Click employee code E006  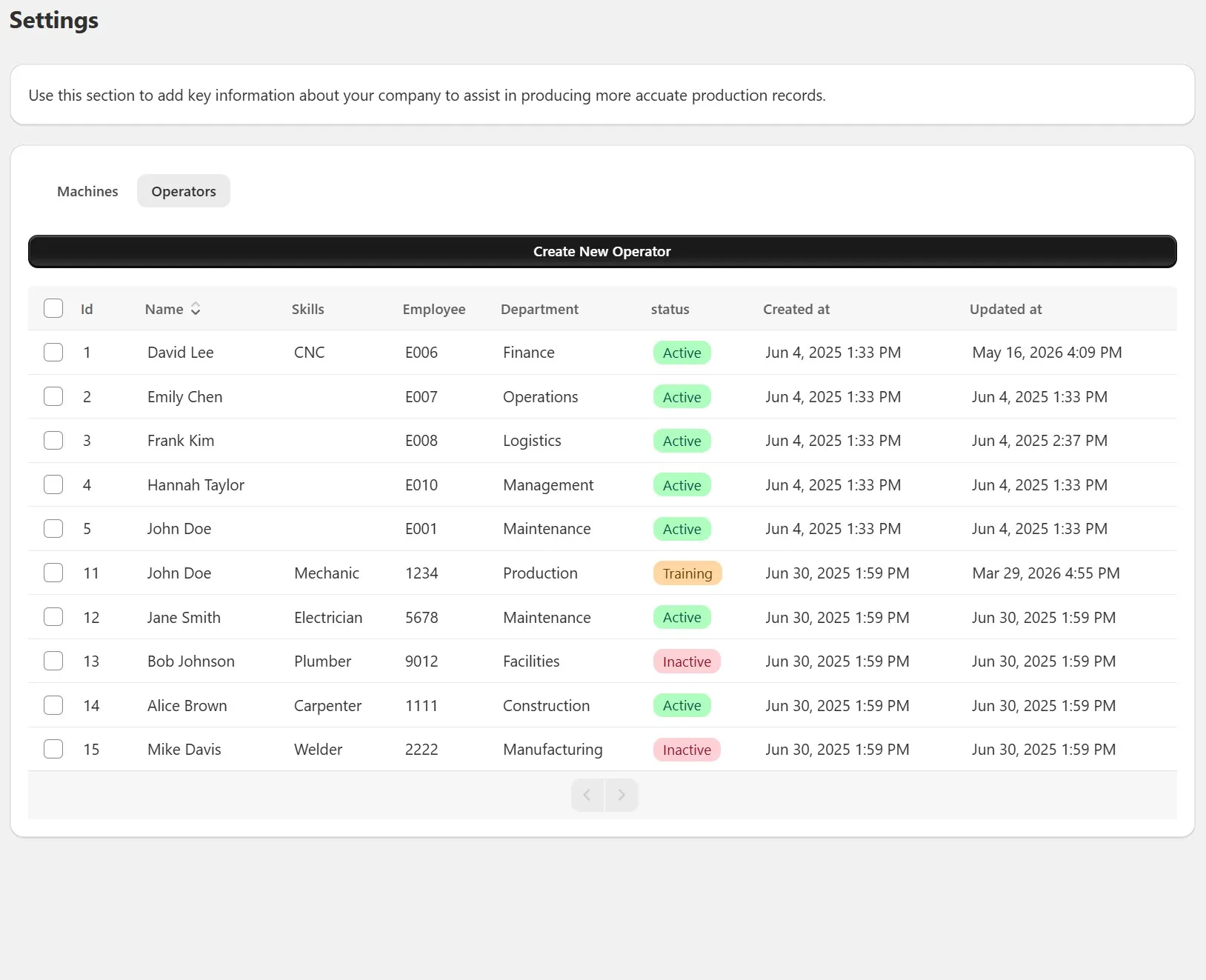coord(422,353)
